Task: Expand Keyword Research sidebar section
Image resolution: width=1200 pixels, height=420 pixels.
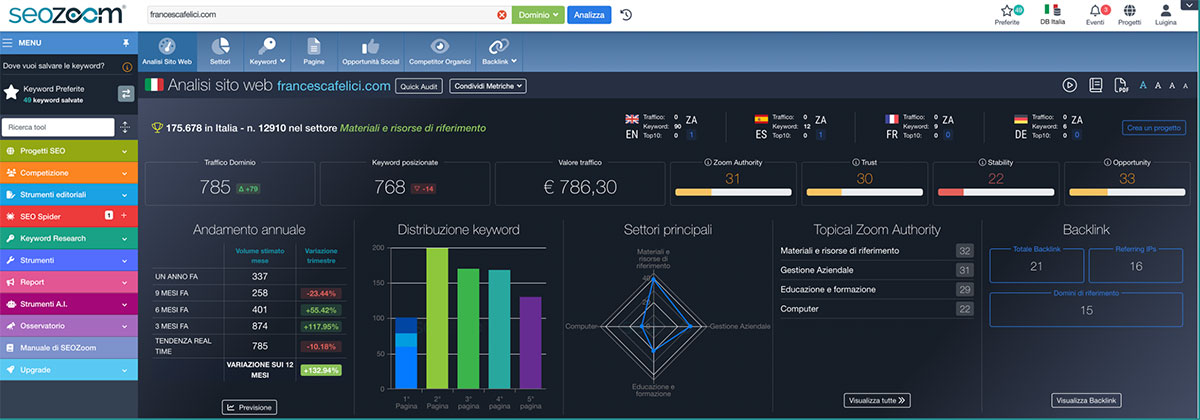Action: [x=69, y=239]
